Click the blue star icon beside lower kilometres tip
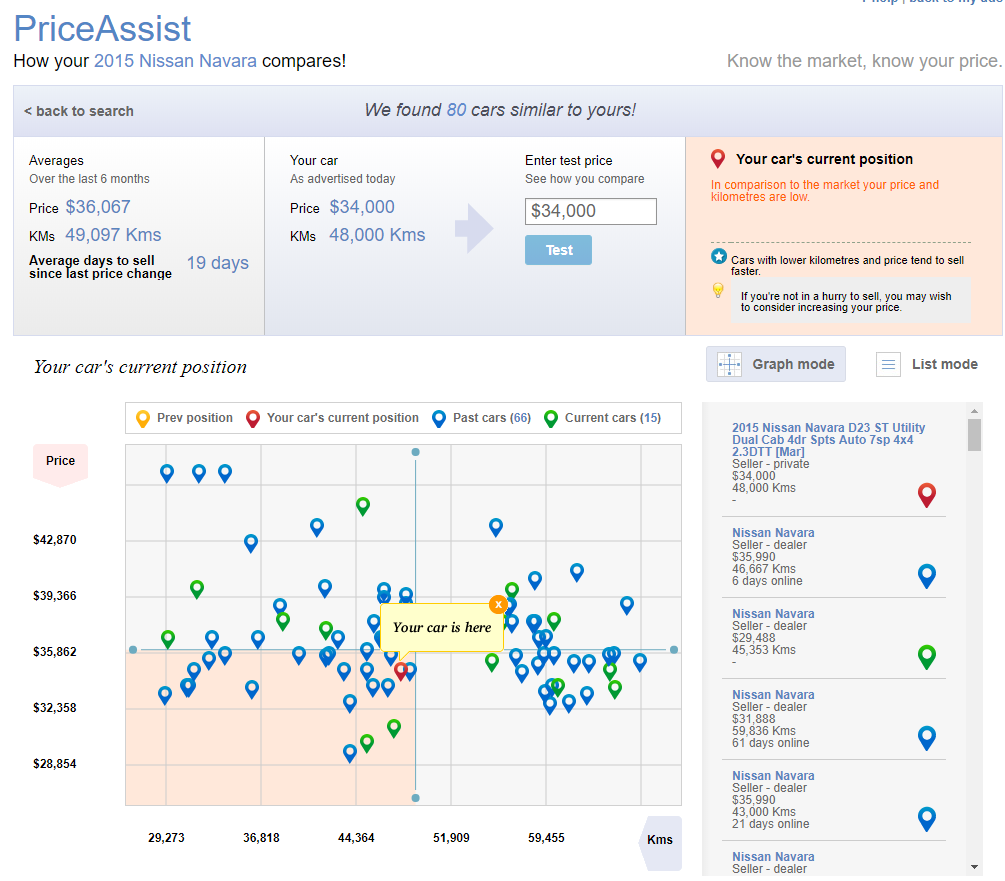This screenshot has height=881, width=1005. (718, 256)
